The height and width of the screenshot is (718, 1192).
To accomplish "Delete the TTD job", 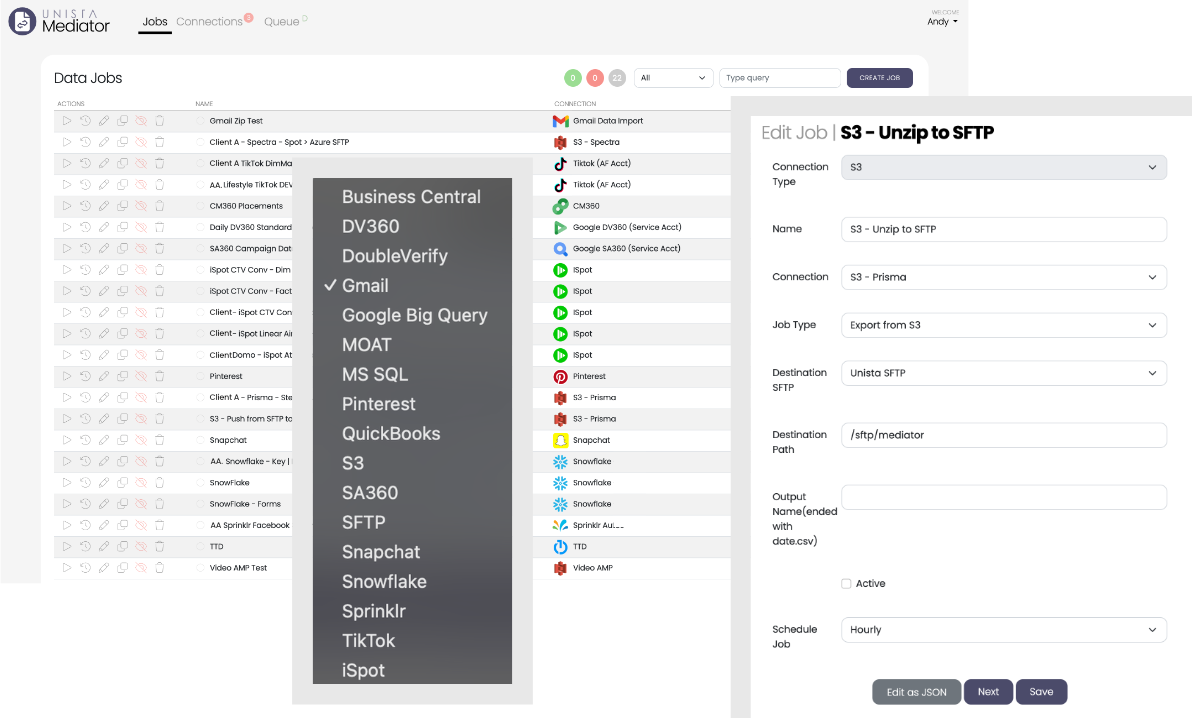I will pyautogui.click(x=160, y=547).
